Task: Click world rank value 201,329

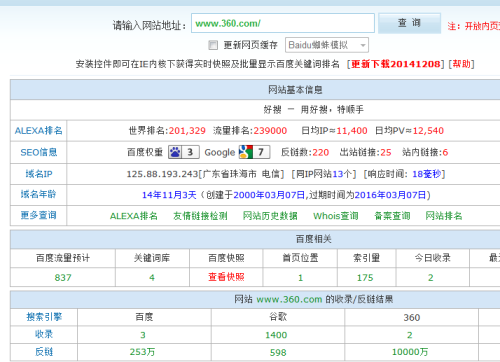Action: point(187,131)
